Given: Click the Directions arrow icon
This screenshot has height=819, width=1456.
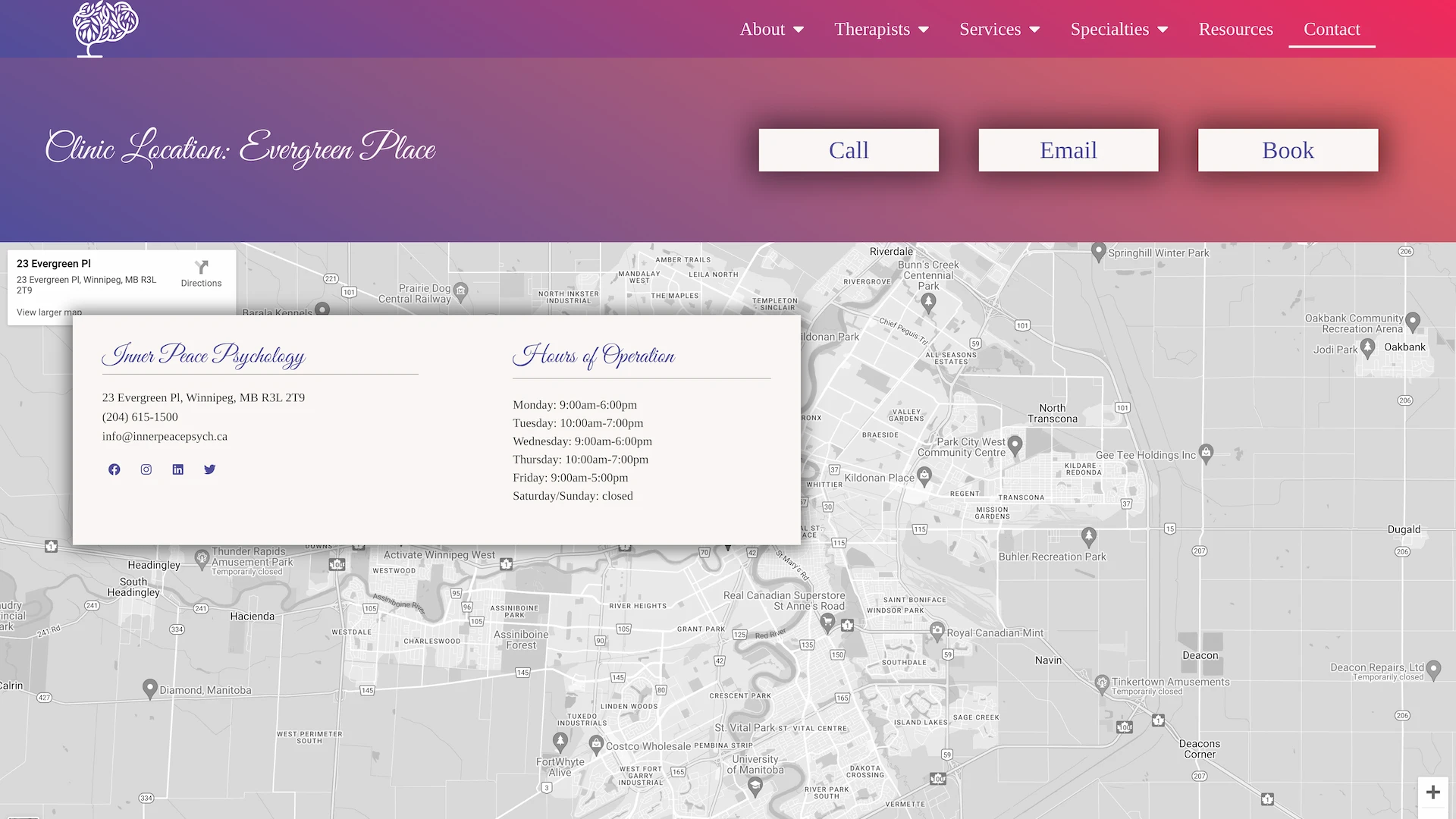Looking at the screenshot, I should (201, 268).
